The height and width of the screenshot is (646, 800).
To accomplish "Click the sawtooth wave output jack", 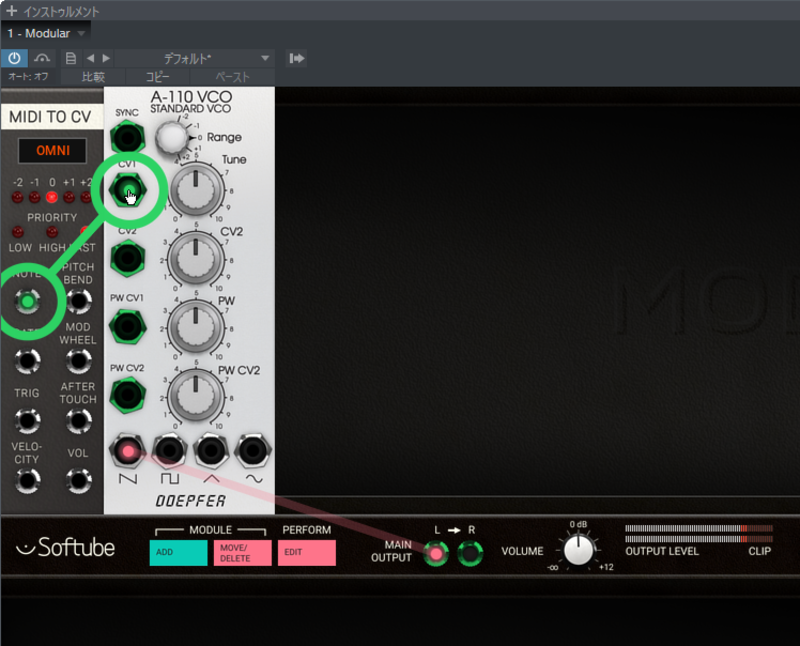I will [128, 451].
